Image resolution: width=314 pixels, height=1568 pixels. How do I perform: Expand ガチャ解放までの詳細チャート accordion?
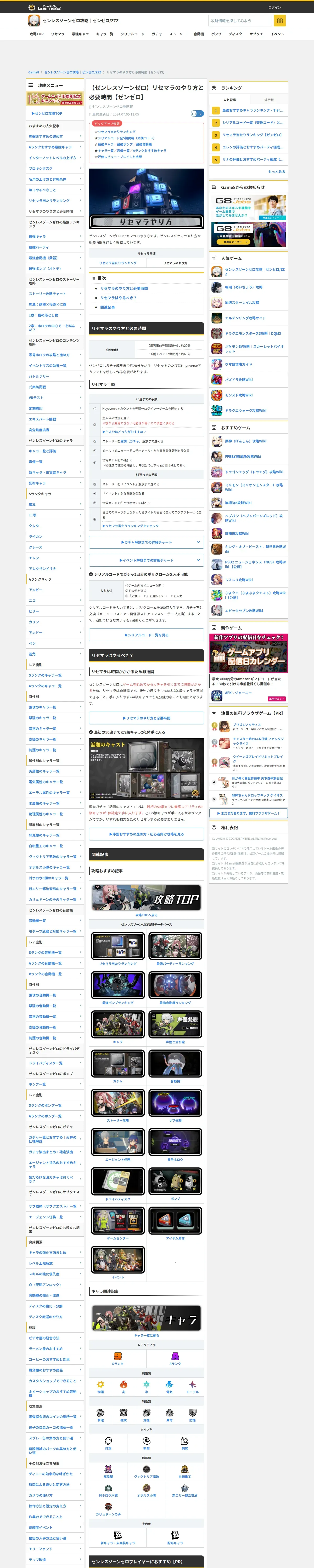pyautogui.click(x=146, y=542)
